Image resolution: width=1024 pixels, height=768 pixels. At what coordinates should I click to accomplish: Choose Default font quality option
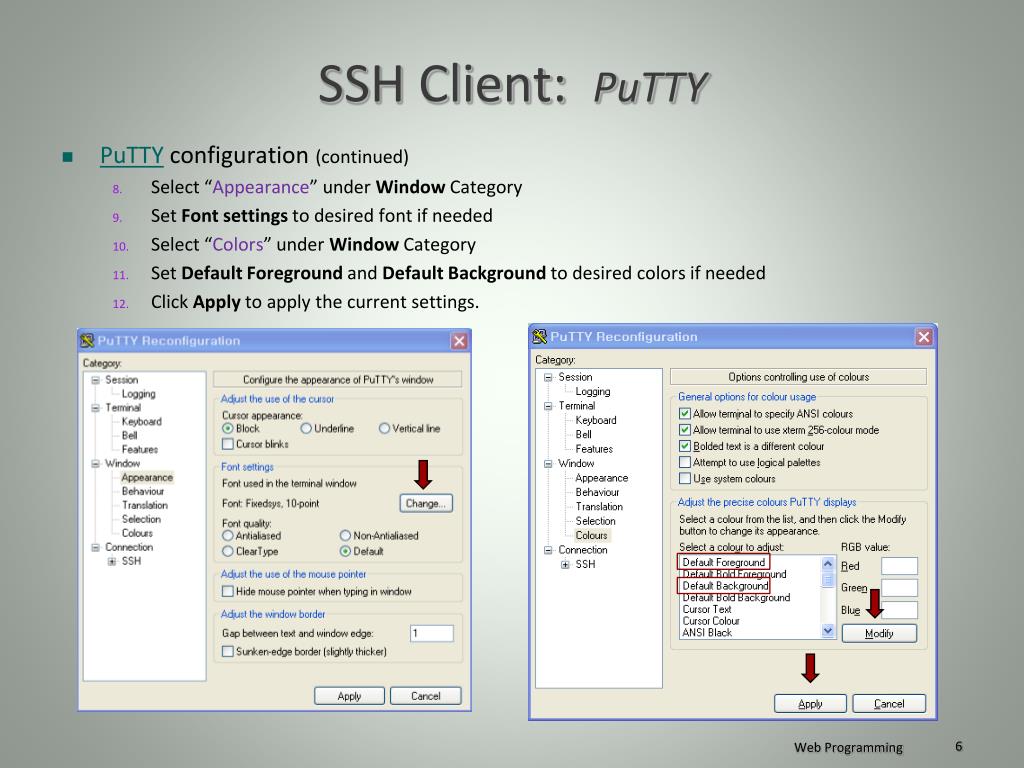[345, 551]
